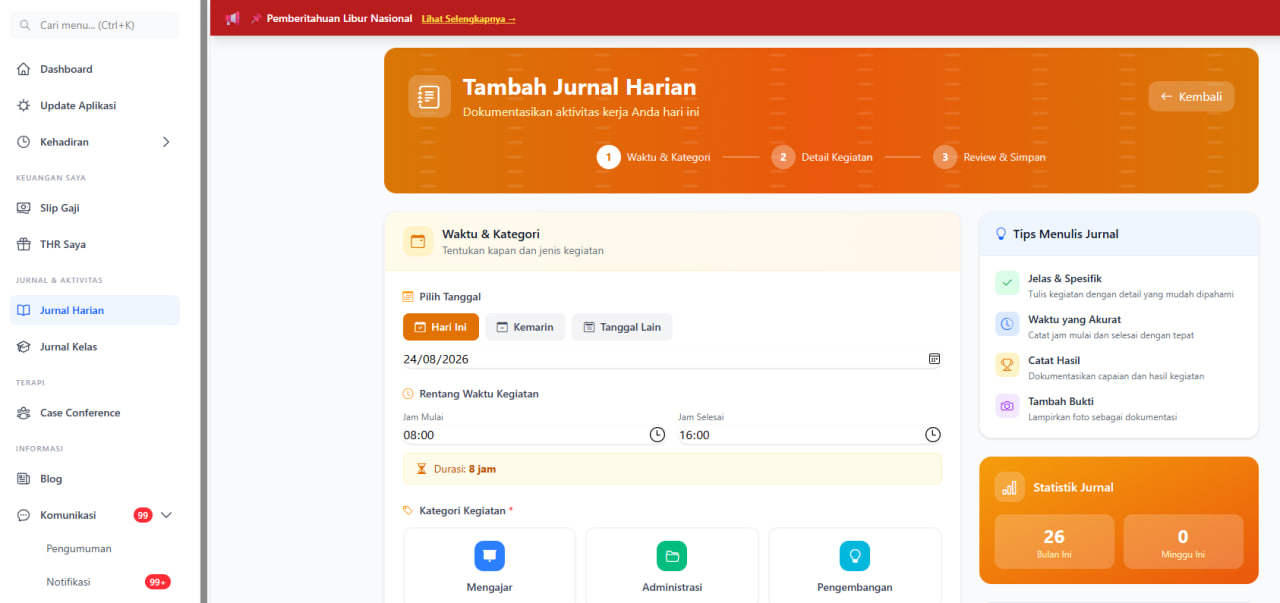
Task: Select the Tanggal Lain date option
Action: point(622,327)
